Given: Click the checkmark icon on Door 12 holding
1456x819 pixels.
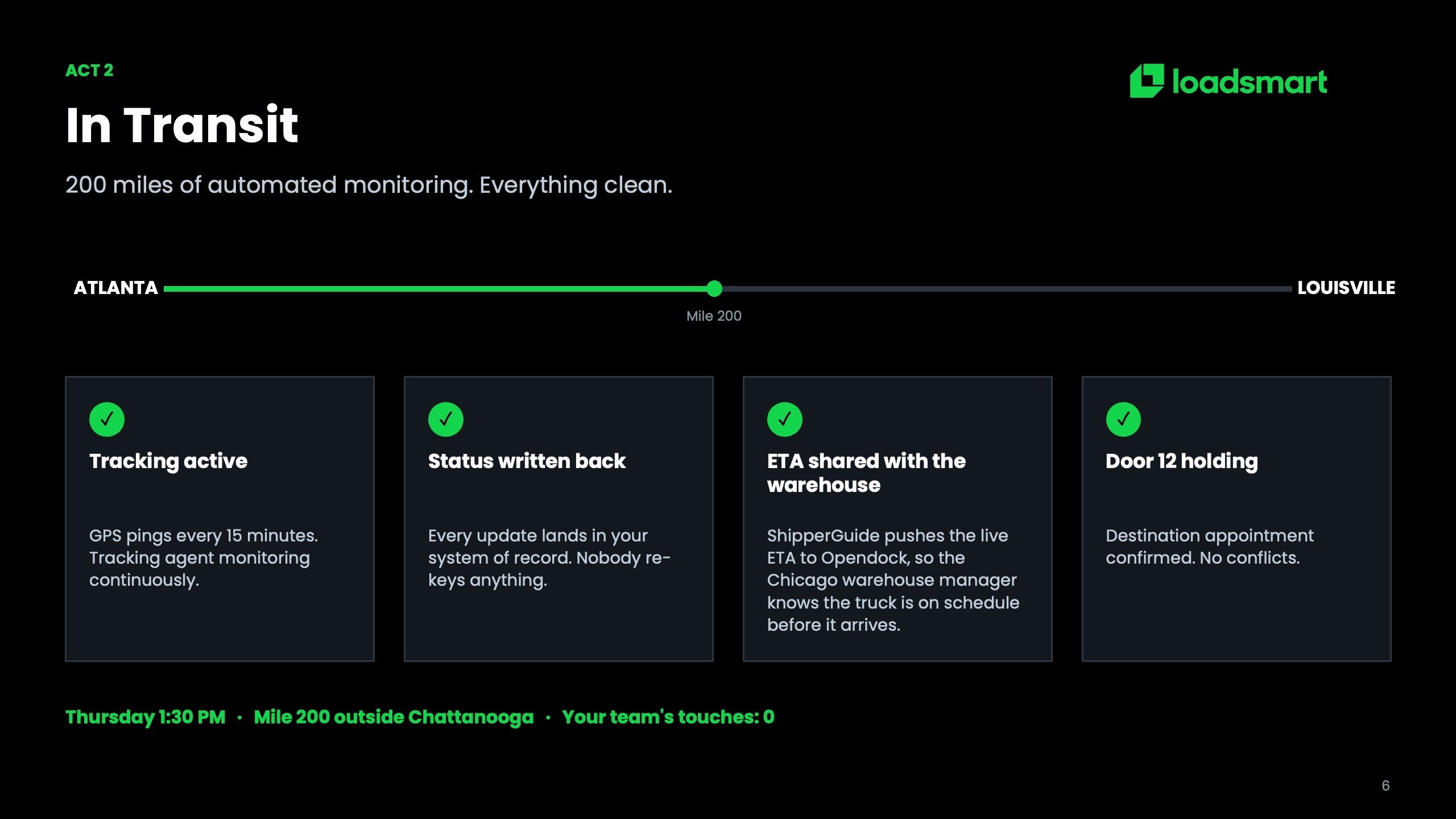Looking at the screenshot, I should click(1123, 420).
